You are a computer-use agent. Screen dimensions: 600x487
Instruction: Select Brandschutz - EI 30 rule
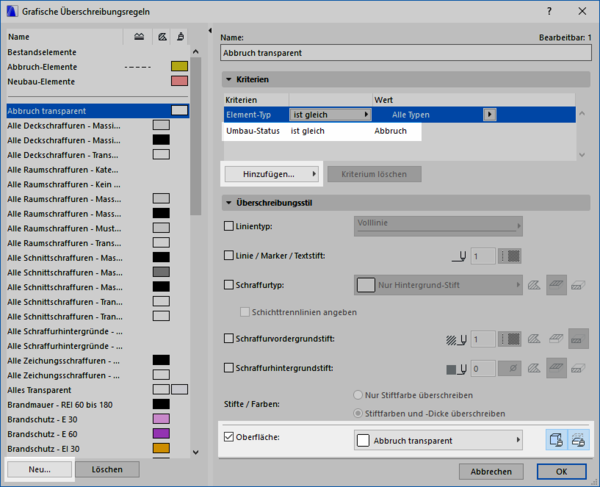pyautogui.click(x=98, y=449)
